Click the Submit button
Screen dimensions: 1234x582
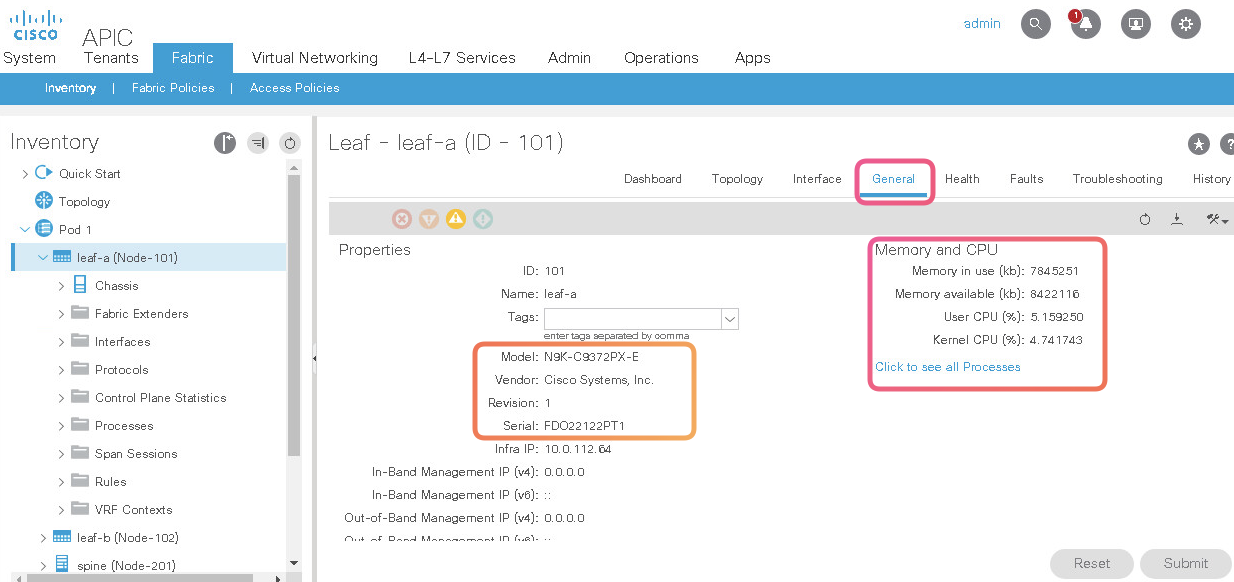(x=1185, y=563)
